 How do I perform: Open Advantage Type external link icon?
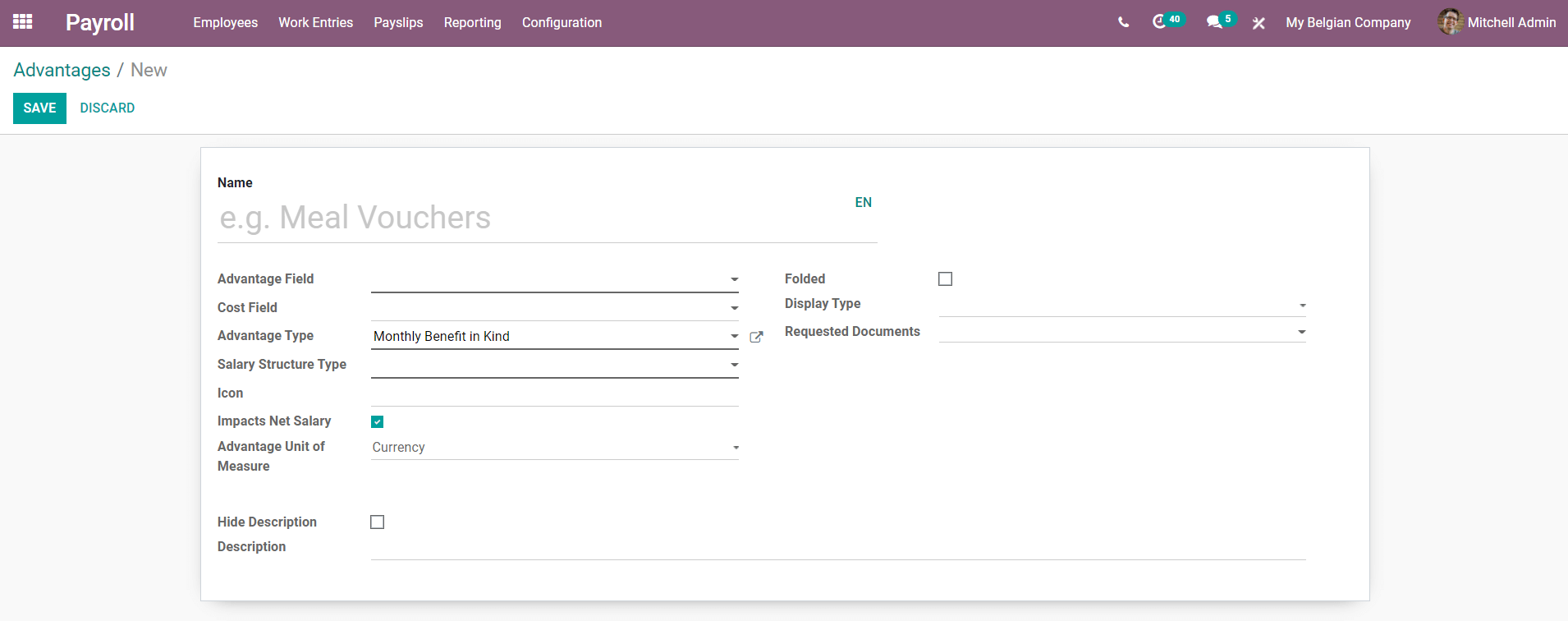tap(757, 337)
